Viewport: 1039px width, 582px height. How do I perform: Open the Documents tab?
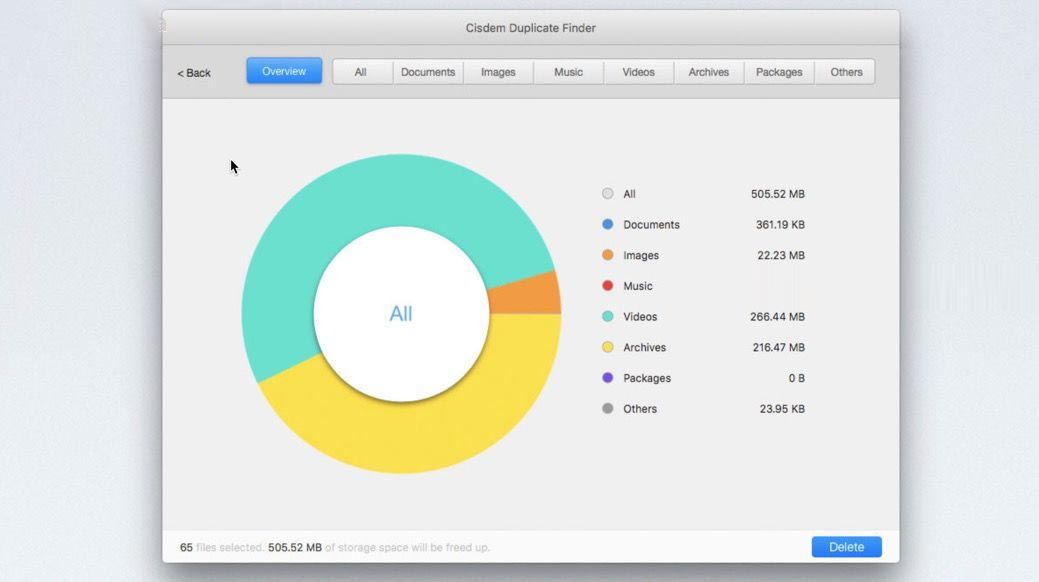tap(428, 72)
